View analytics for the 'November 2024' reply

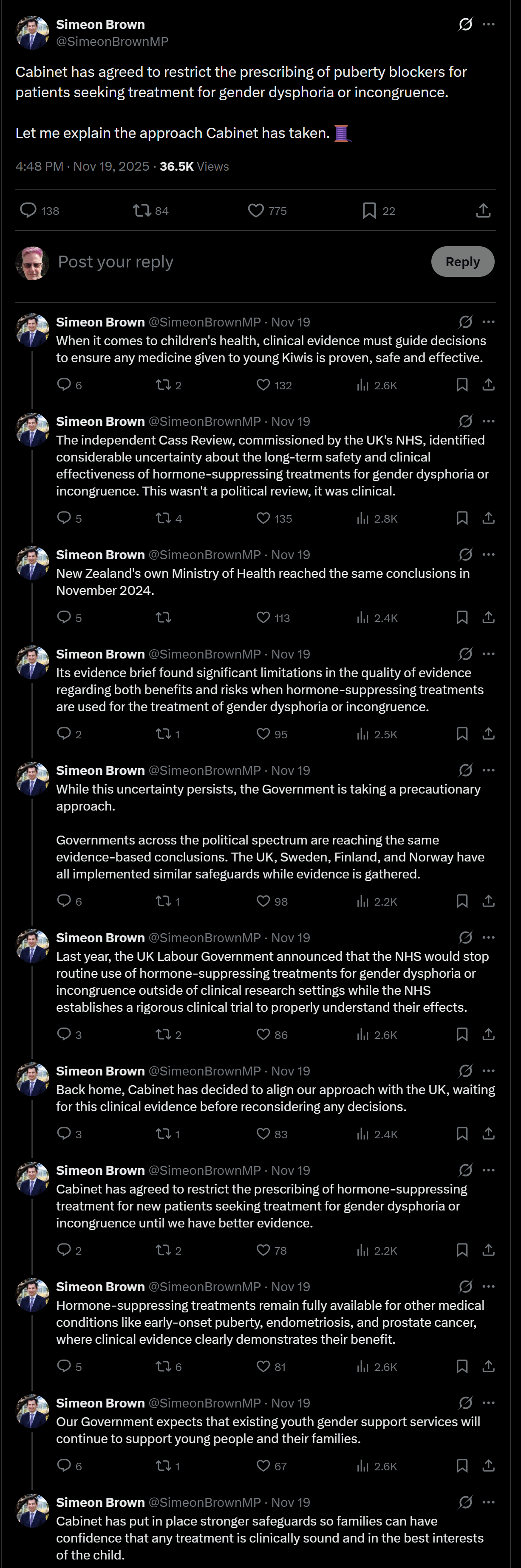[363, 618]
